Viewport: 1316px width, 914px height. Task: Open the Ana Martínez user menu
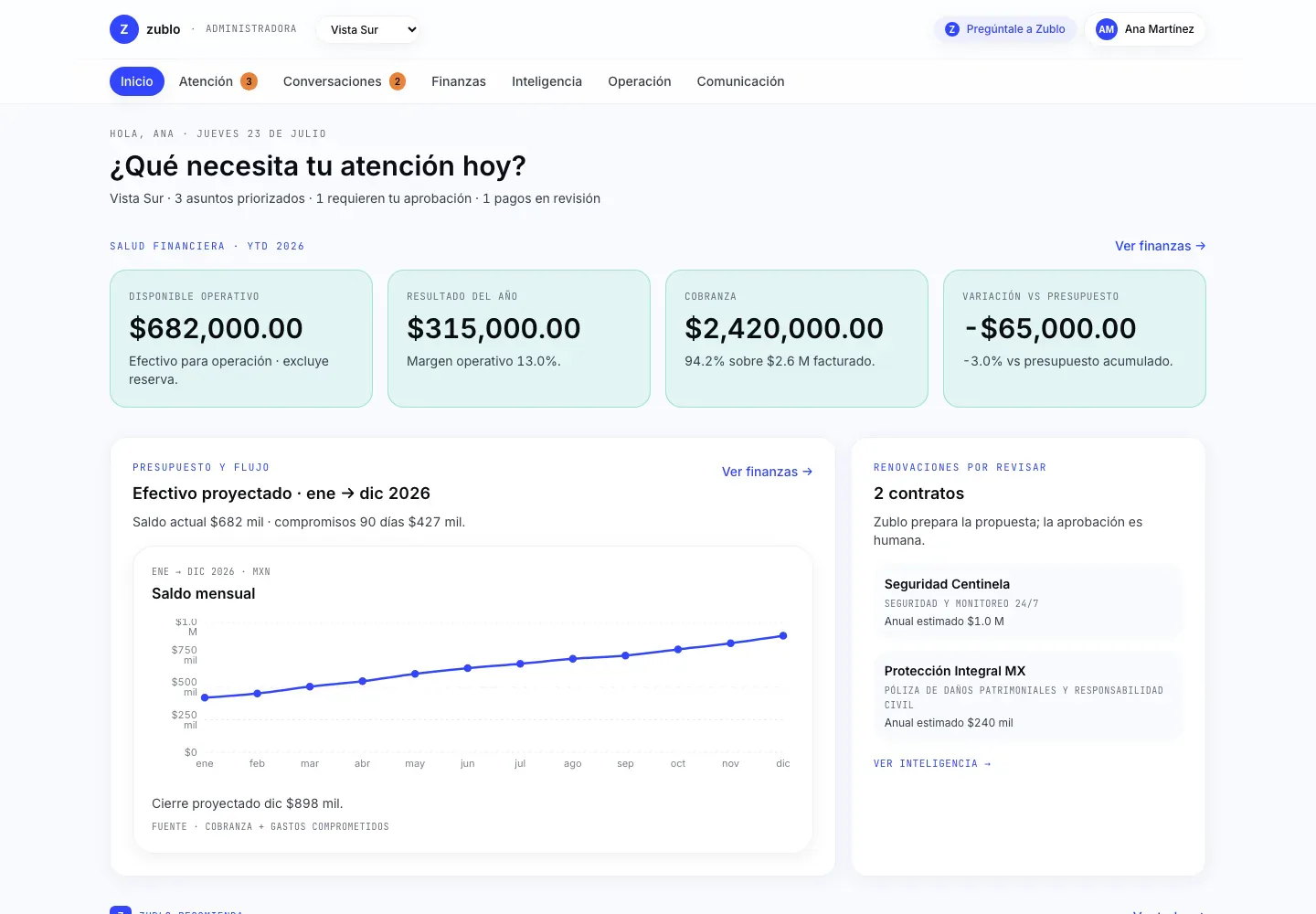[1145, 29]
